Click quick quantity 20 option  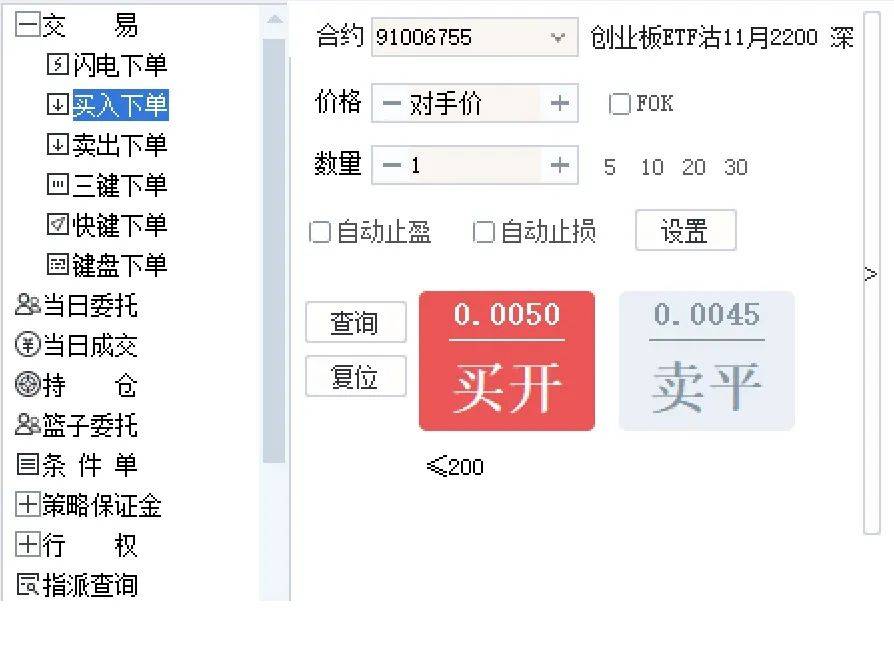click(694, 167)
